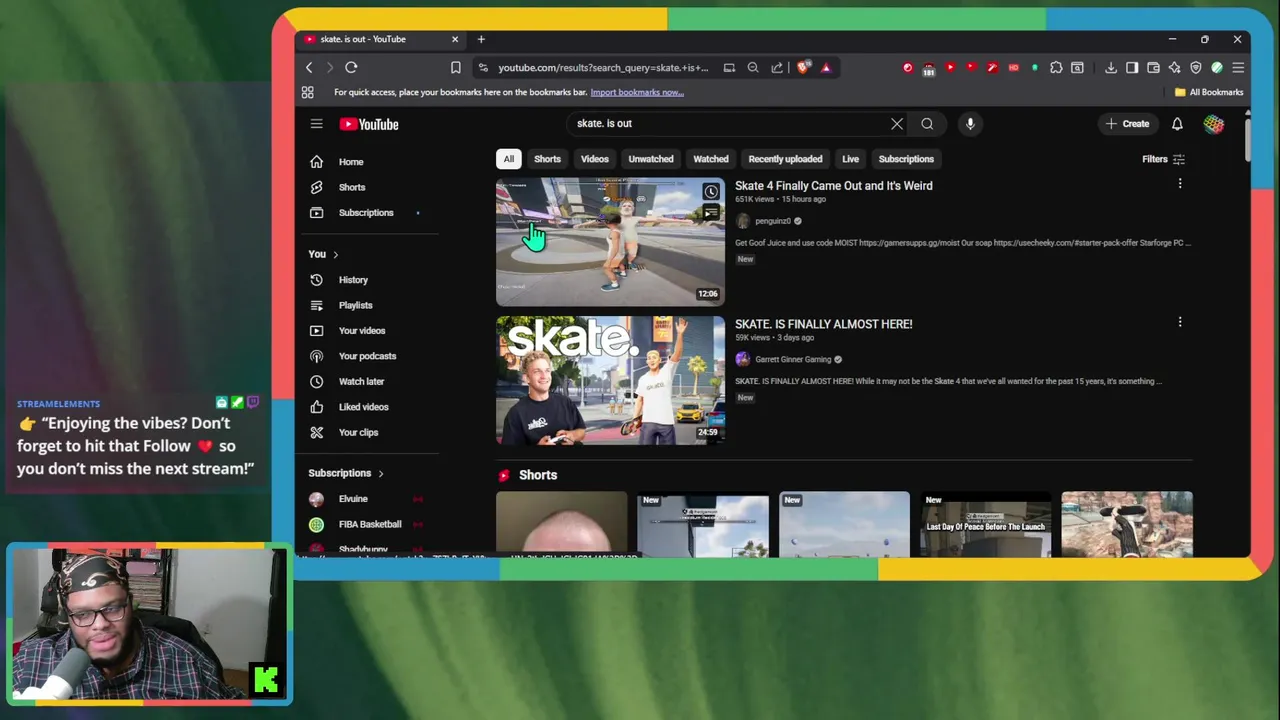1280x720 pixels.
Task: Play the Skate 4 video thumbnail
Action: (610, 242)
